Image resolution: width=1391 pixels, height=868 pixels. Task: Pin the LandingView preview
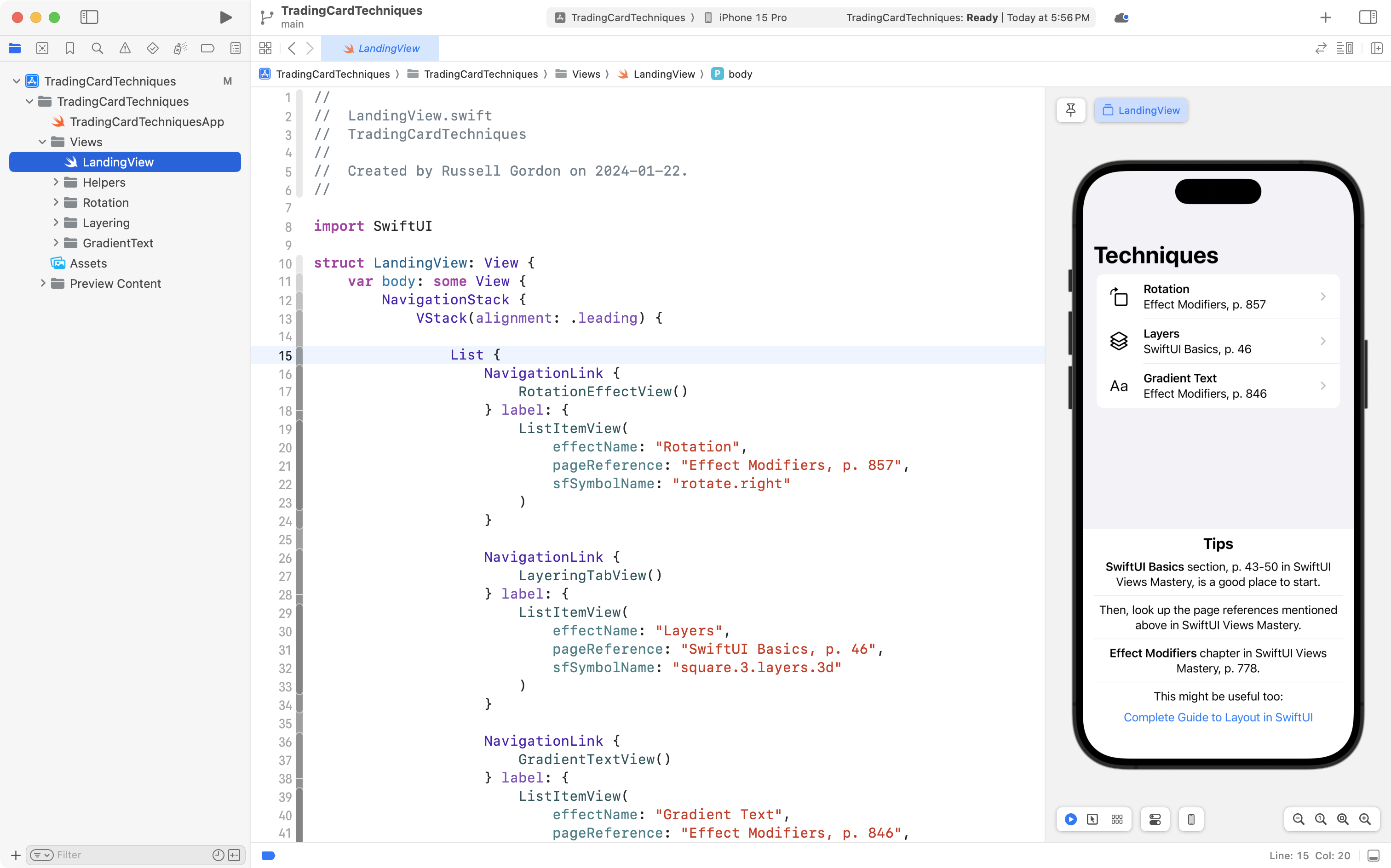[1070, 110]
